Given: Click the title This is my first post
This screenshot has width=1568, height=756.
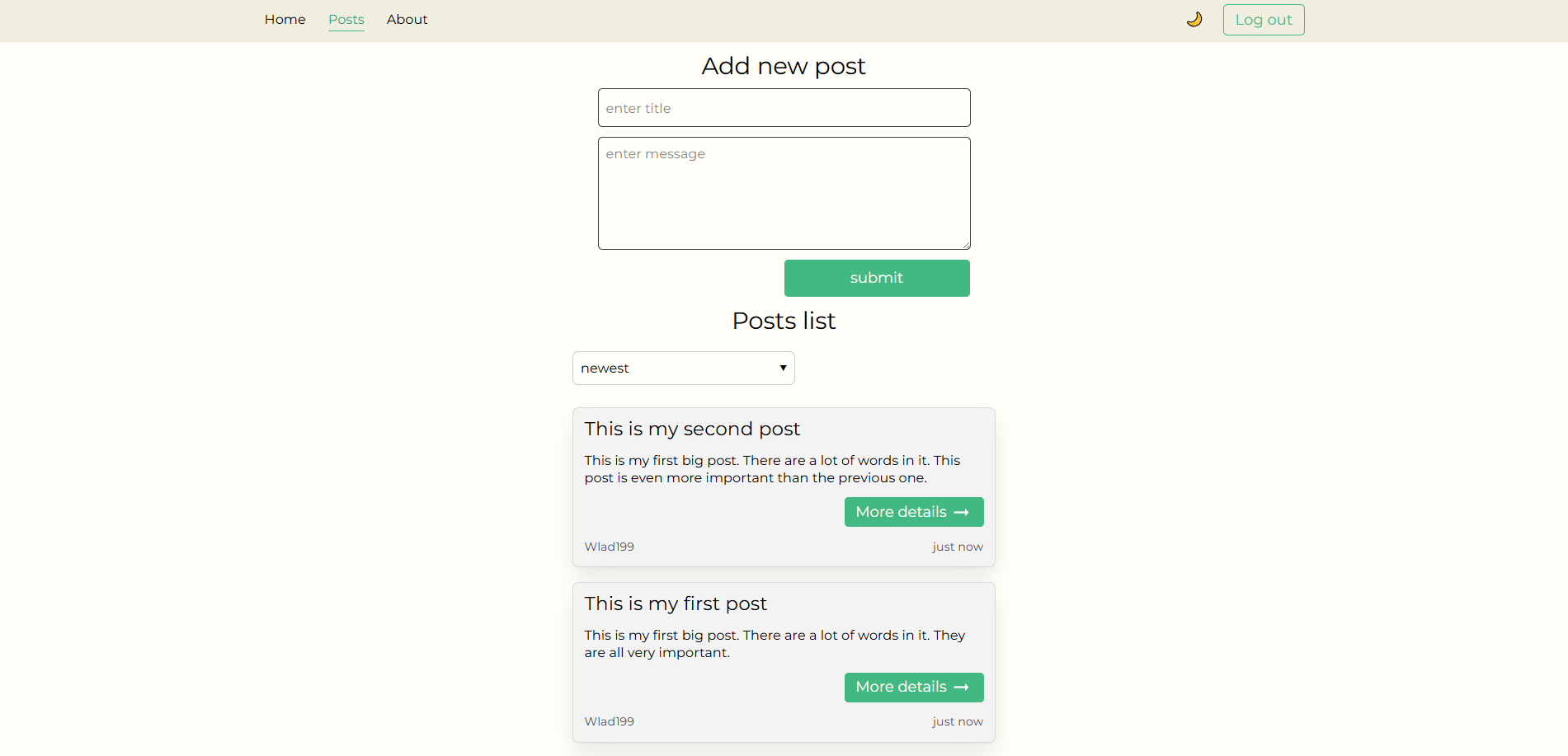Looking at the screenshot, I should click(676, 603).
